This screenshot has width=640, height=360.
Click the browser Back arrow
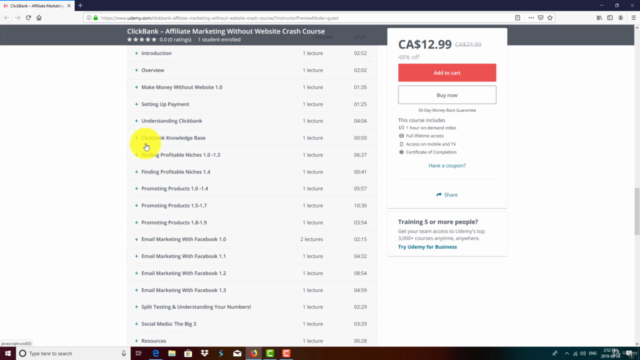point(7,18)
